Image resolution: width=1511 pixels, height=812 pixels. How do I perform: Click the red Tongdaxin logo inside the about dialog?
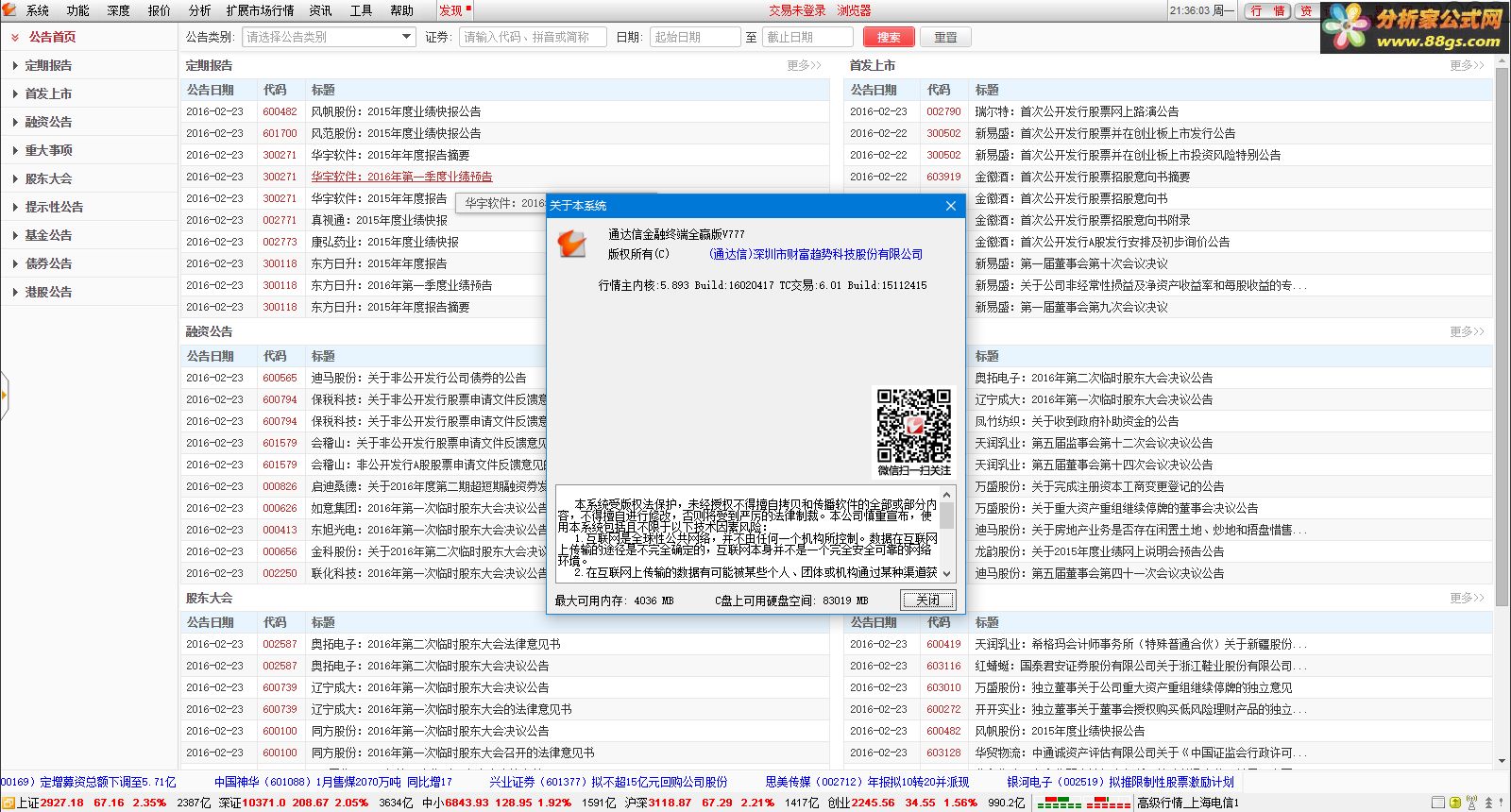tap(571, 244)
